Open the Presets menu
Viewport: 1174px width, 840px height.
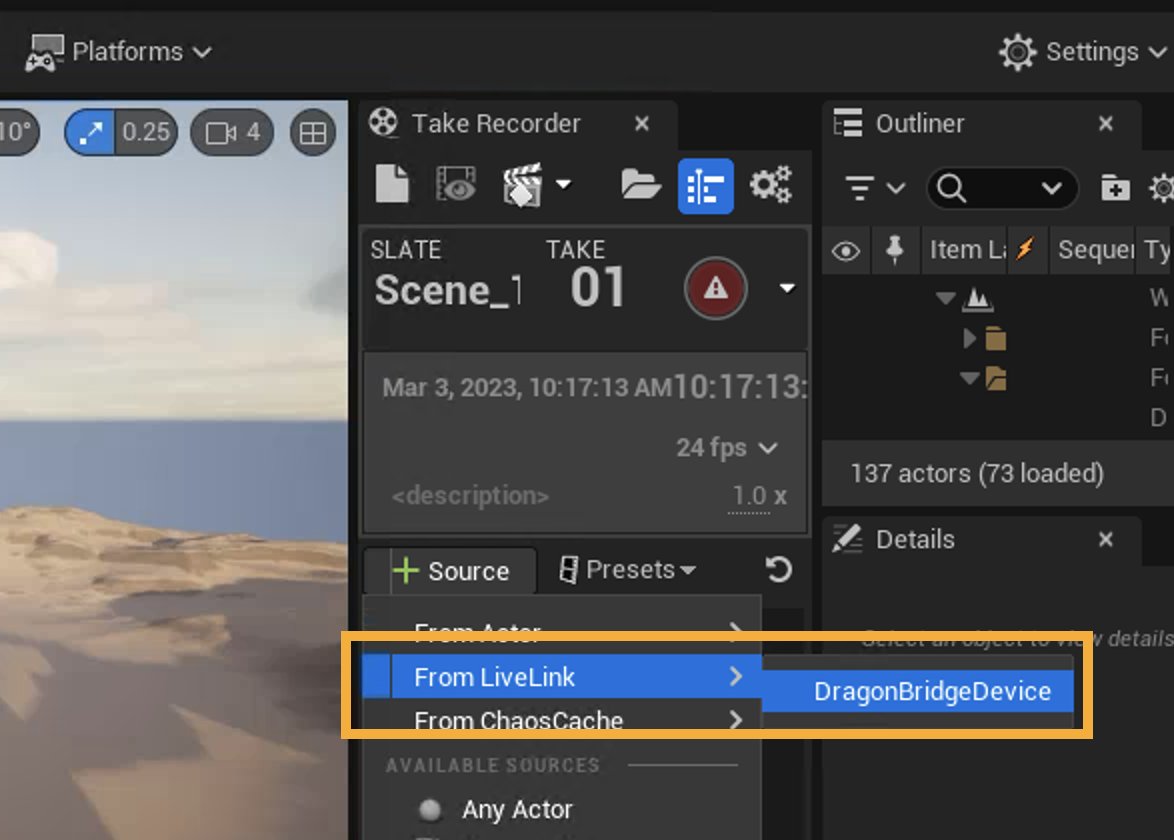(x=627, y=570)
